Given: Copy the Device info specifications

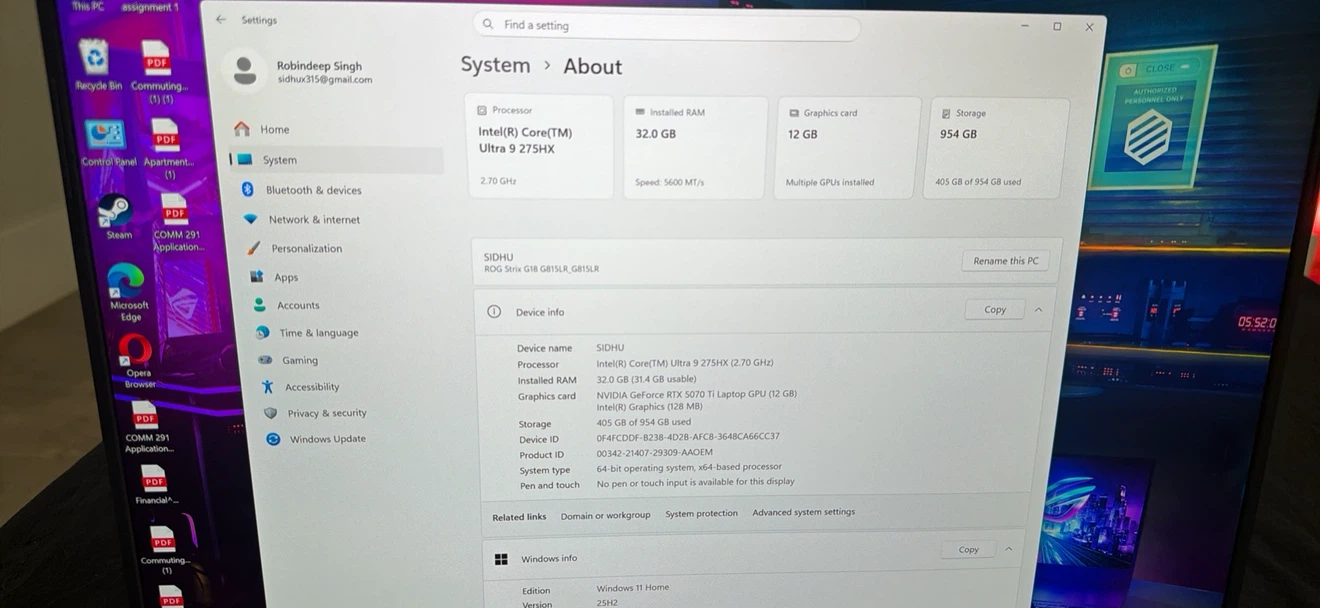Looking at the screenshot, I should 995,310.
